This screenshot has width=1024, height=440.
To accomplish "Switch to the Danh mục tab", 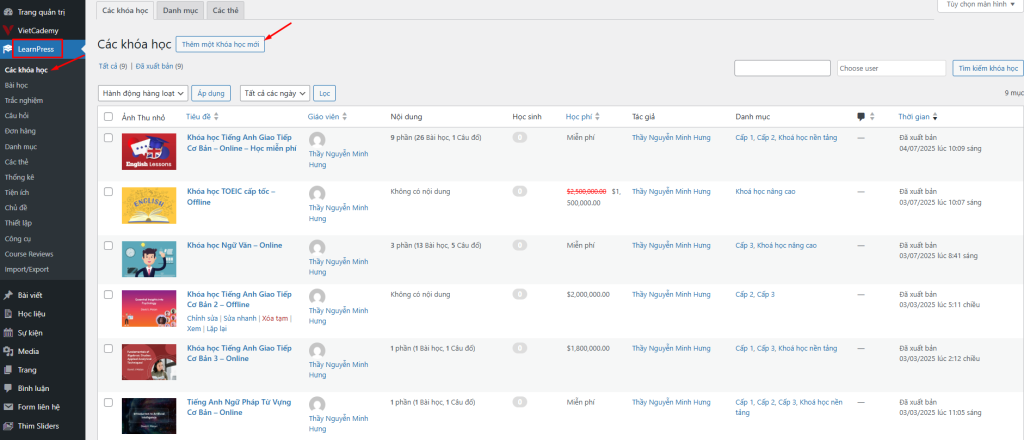I will 180,10.
